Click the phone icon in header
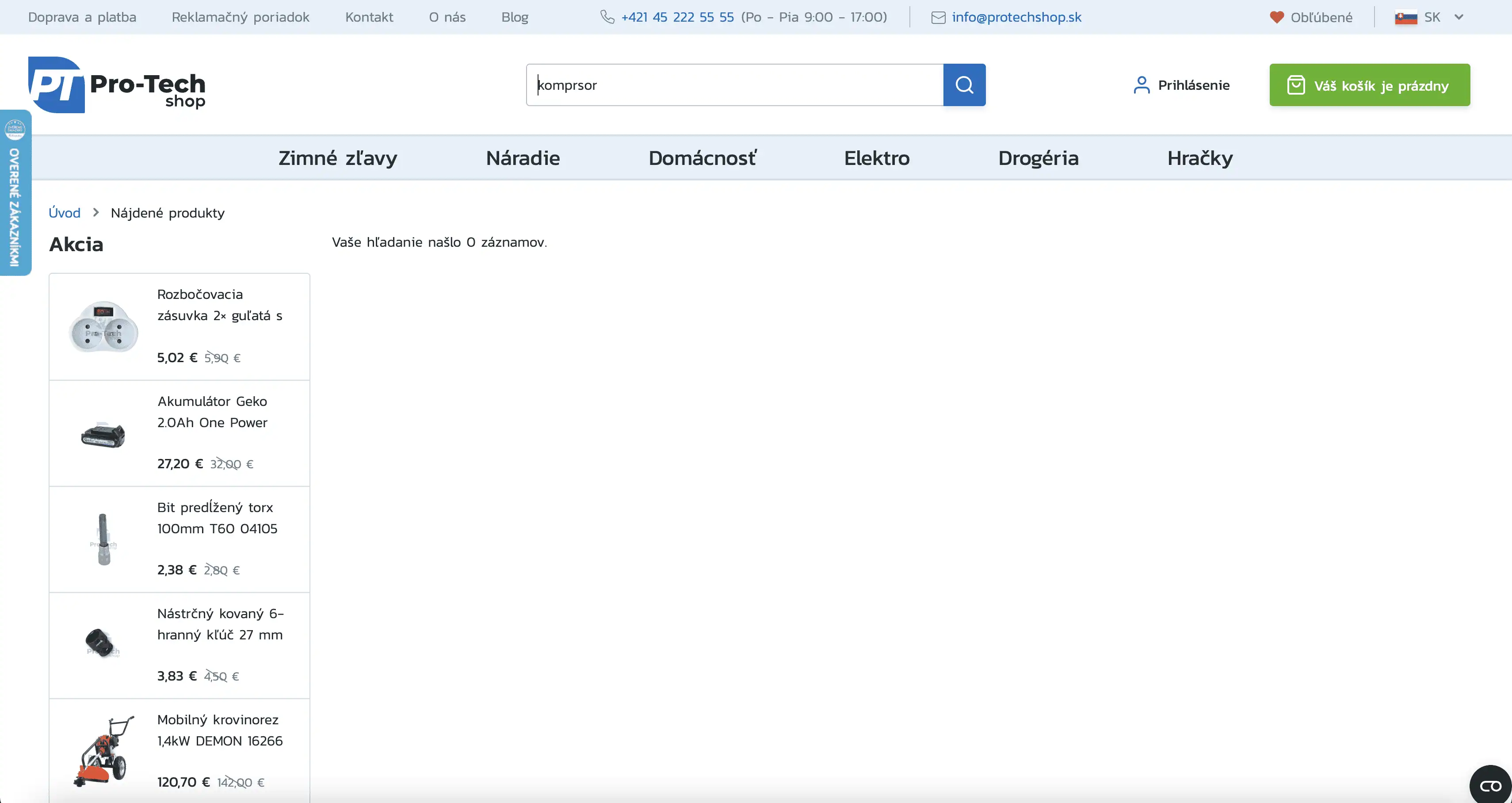The height and width of the screenshot is (803, 1512). (x=607, y=17)
